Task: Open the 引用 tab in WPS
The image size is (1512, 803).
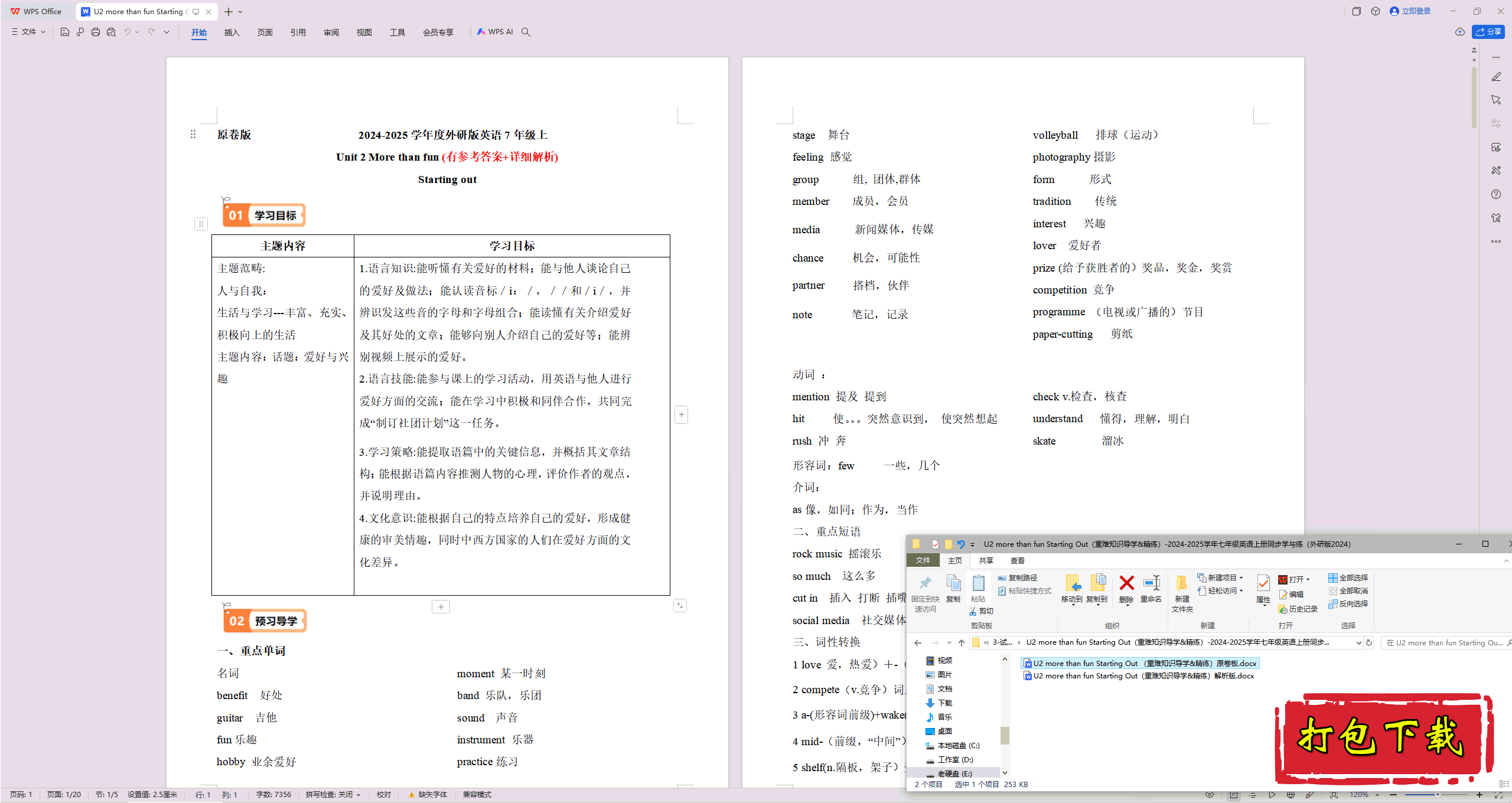Action: click(298, 32)
